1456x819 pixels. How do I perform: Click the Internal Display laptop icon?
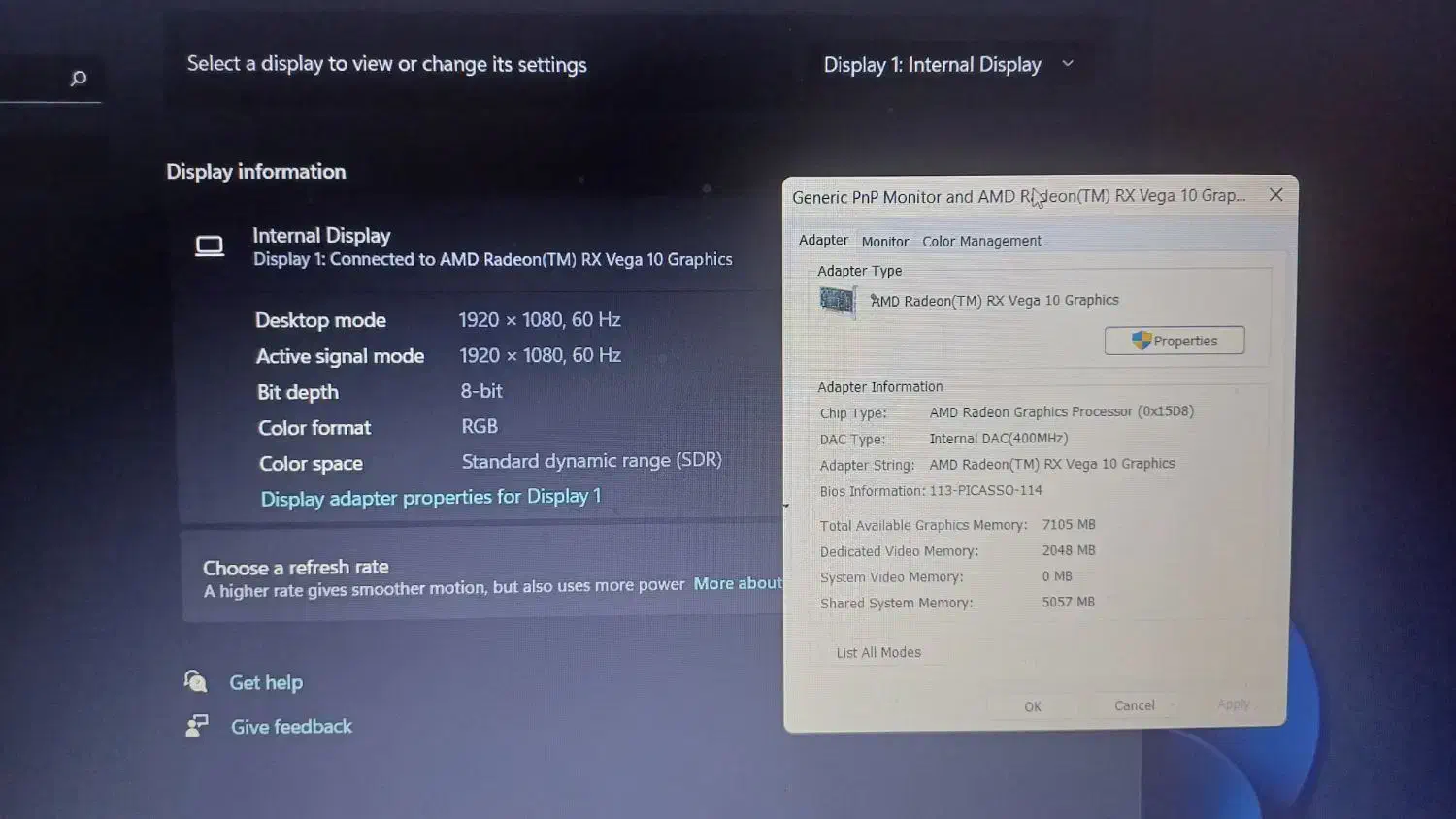210,246
